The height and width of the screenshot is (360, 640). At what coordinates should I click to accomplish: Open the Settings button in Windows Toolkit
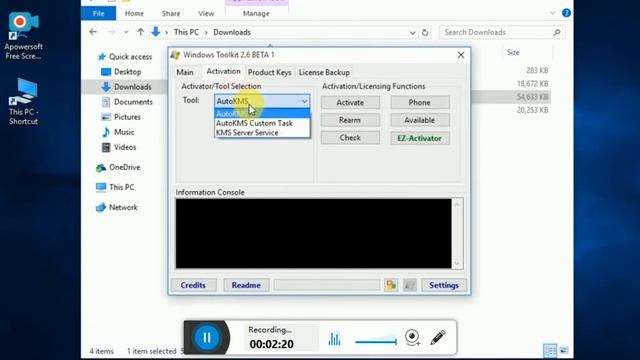pos(444,285)
